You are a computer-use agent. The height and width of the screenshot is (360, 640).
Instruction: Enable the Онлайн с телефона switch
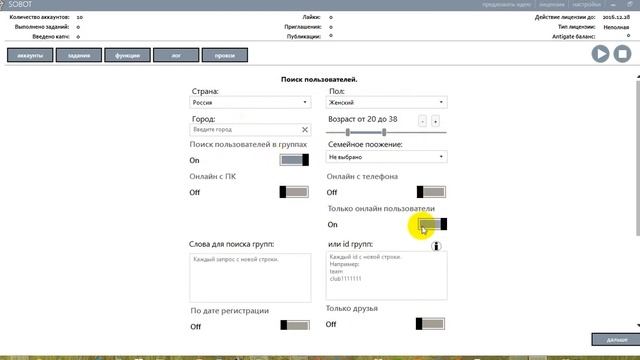(x=431, y=192)
